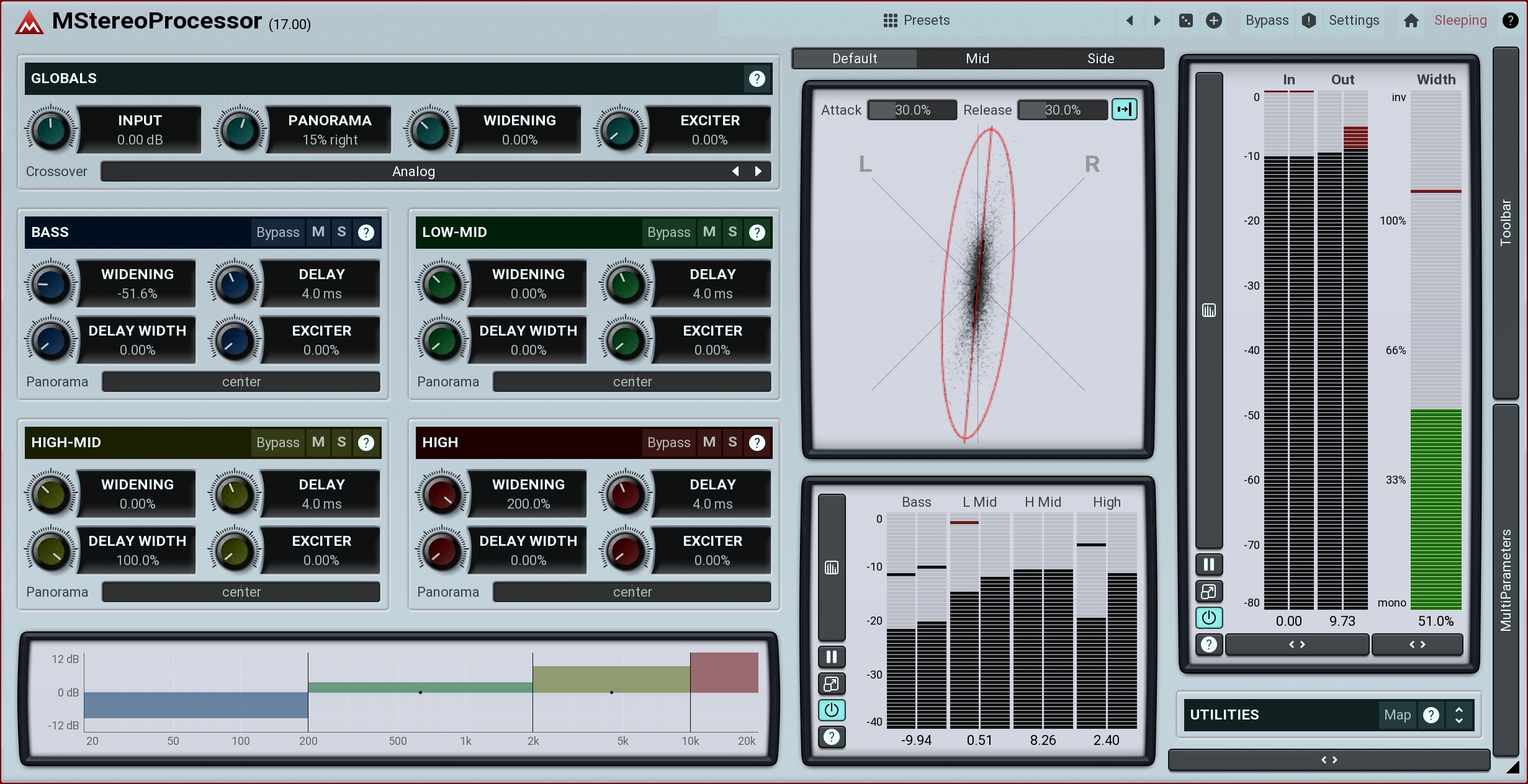Screen dimensions: 1528x784
Task: Solo the LOW-MID band with S
Action: click(732, 232)
